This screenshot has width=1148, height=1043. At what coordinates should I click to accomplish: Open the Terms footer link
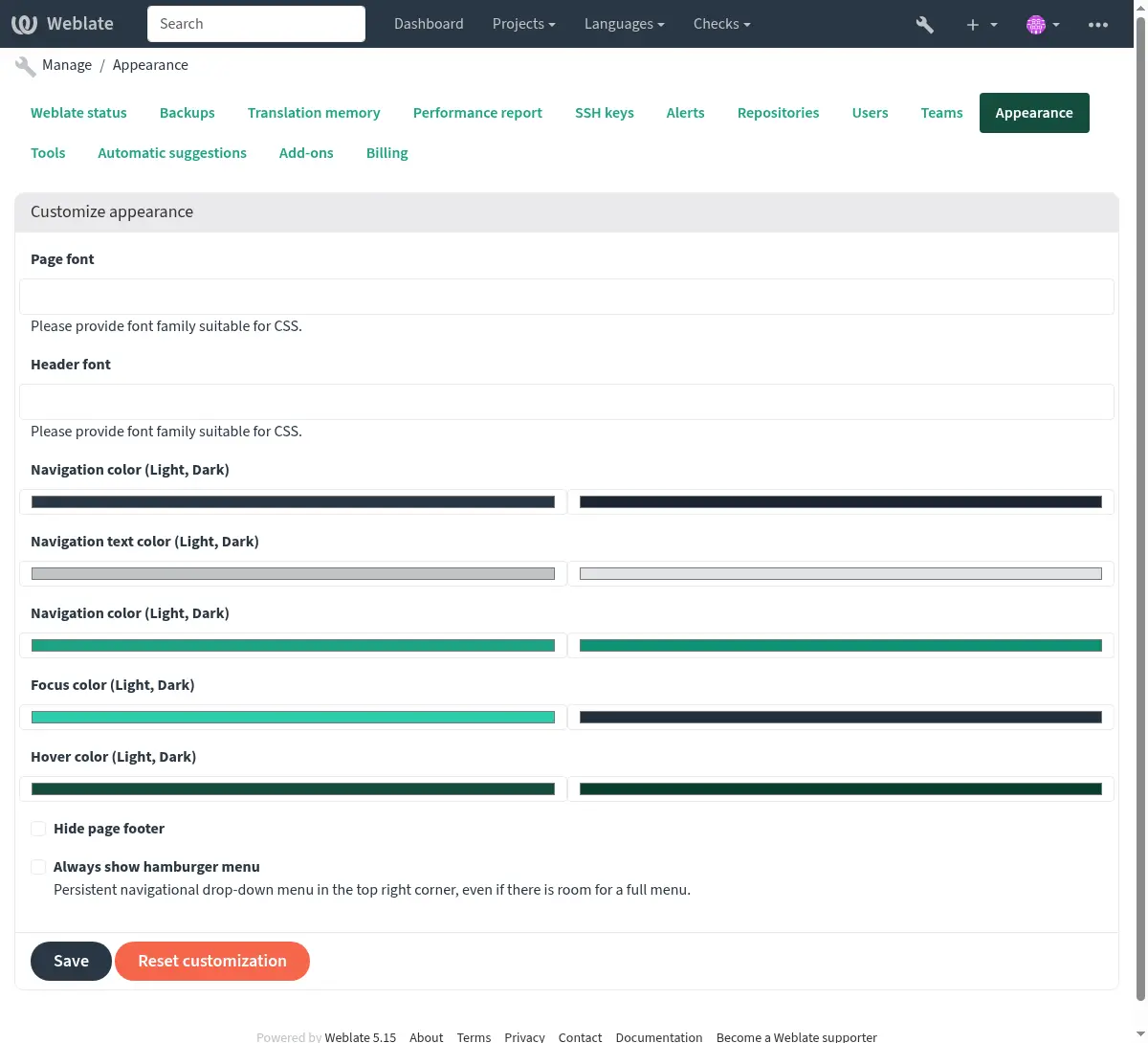click(x=474, y=1037)
